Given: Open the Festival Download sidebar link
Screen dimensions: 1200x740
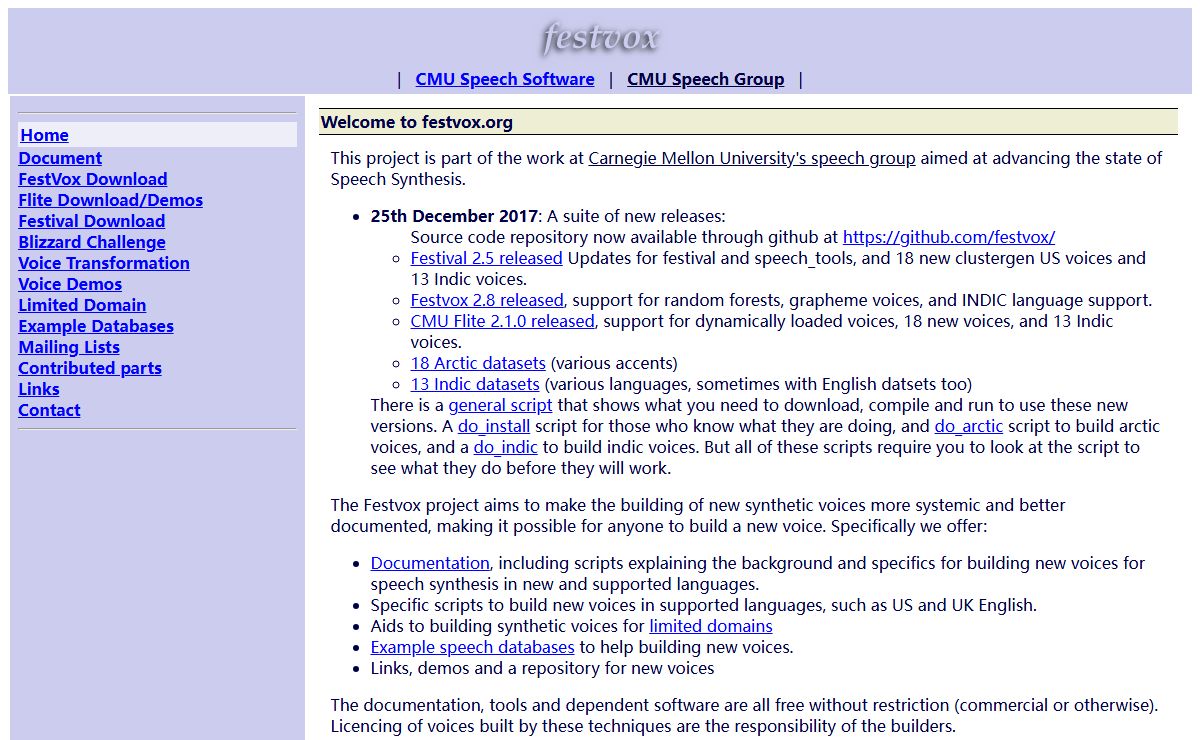Looking at the screenshot, I should click(91, 221).
